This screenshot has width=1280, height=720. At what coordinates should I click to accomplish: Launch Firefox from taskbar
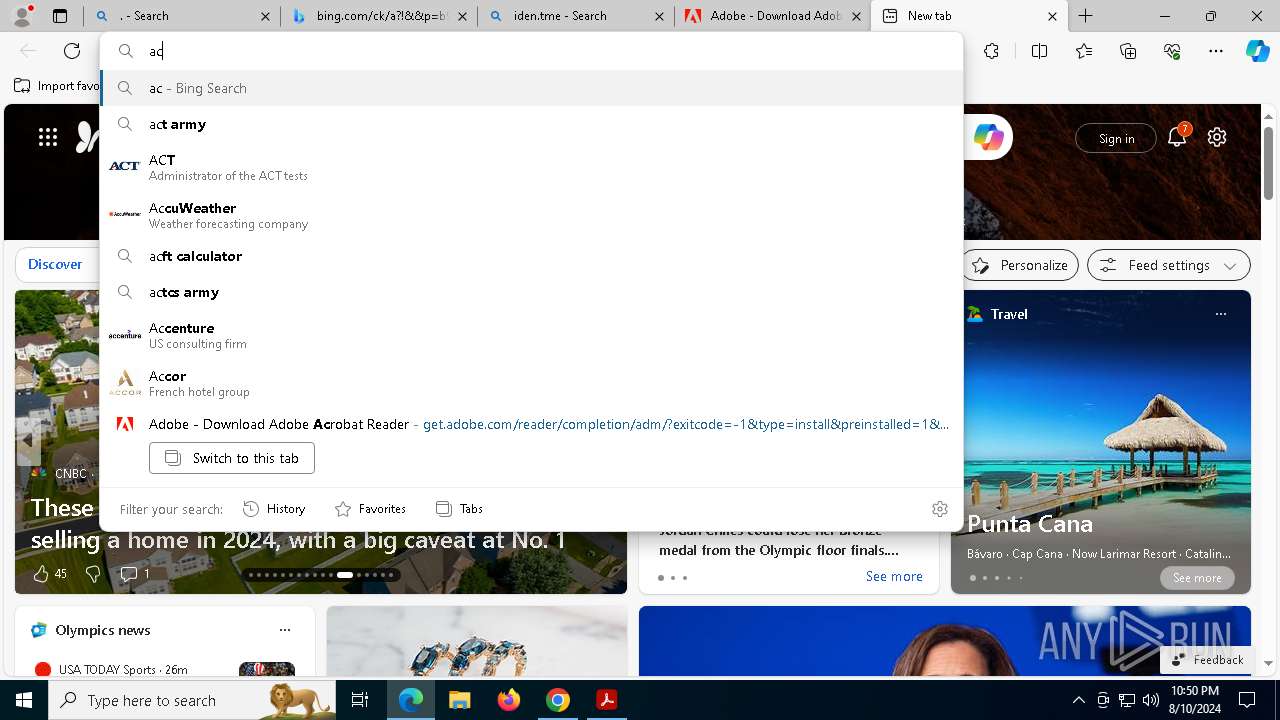[509, 700]
